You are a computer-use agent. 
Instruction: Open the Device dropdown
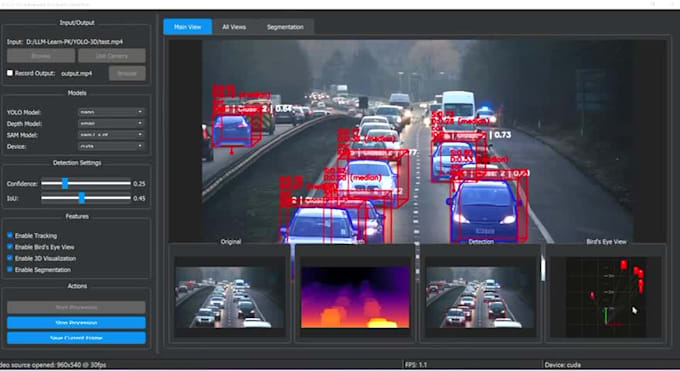point(111,146)
